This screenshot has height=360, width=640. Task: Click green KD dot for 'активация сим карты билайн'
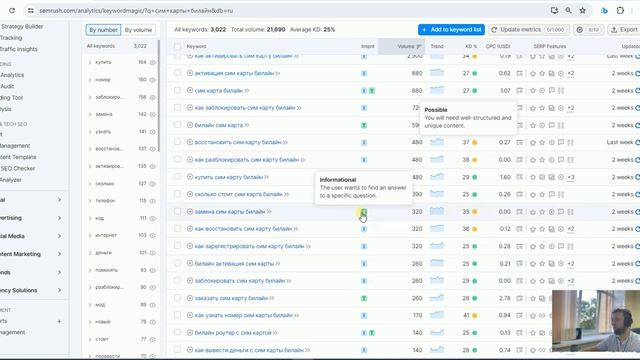(x=475, y=73)
